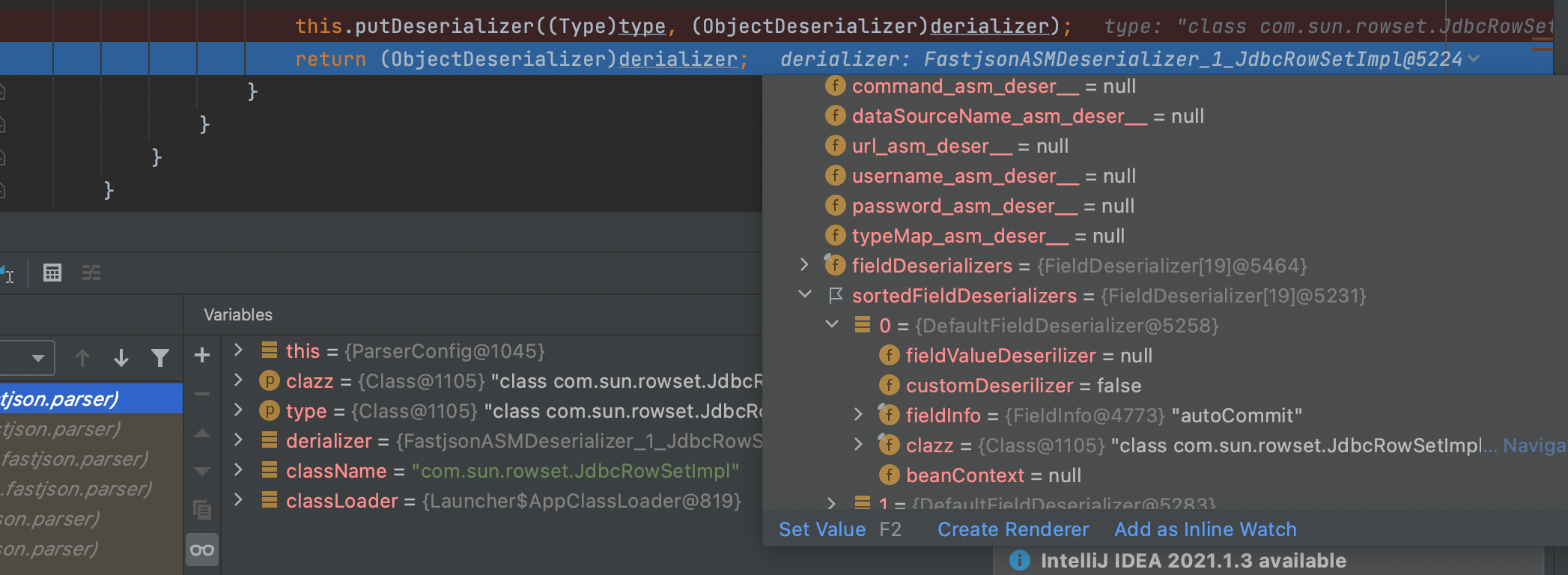Viewport: 1568px width, 575px height.
Task: Click command_asm_deser__ field row
Action: 1165,86
